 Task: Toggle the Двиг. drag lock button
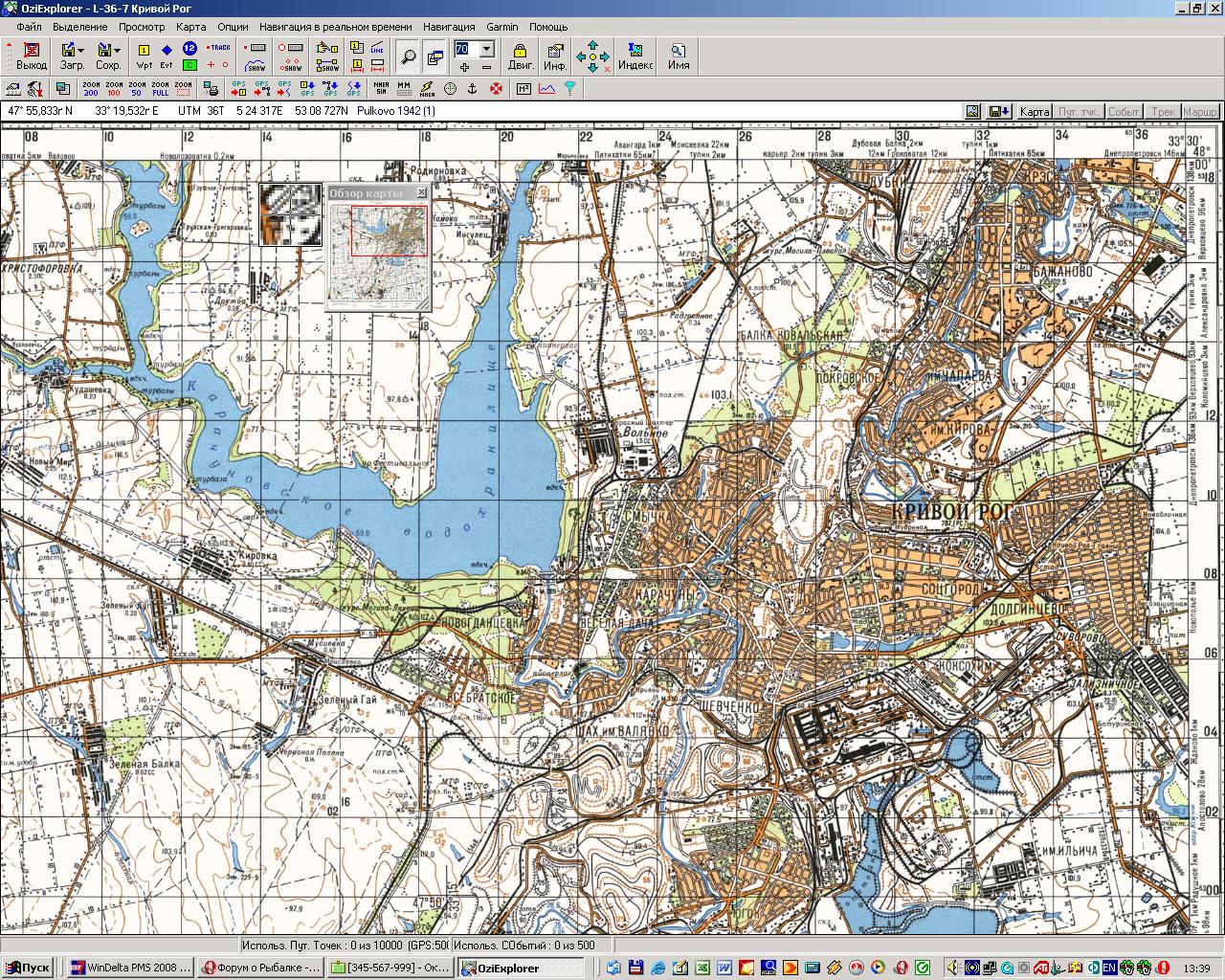point(521,56)
